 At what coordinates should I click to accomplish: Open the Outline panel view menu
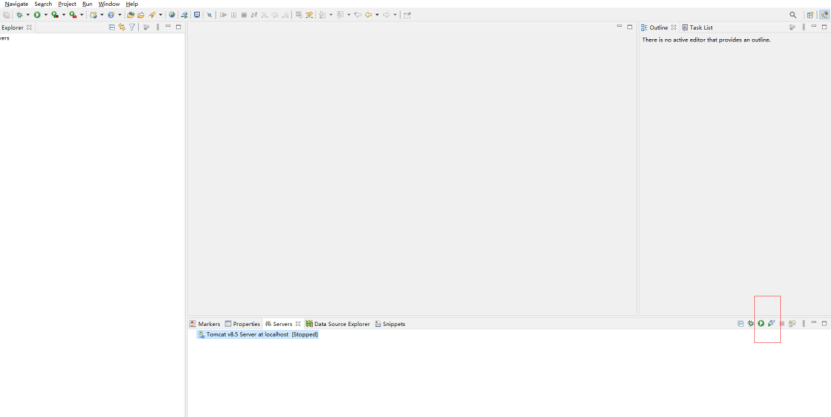[x=803, y=27]
